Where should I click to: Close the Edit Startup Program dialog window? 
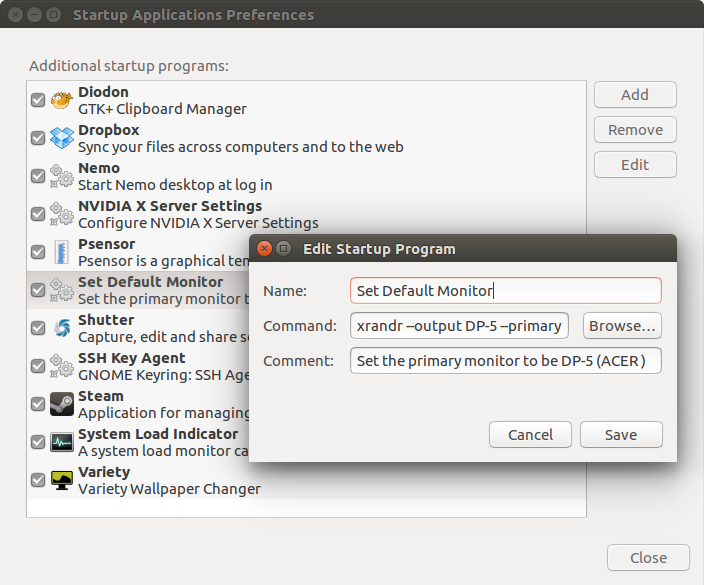click(x=264, y=248)
